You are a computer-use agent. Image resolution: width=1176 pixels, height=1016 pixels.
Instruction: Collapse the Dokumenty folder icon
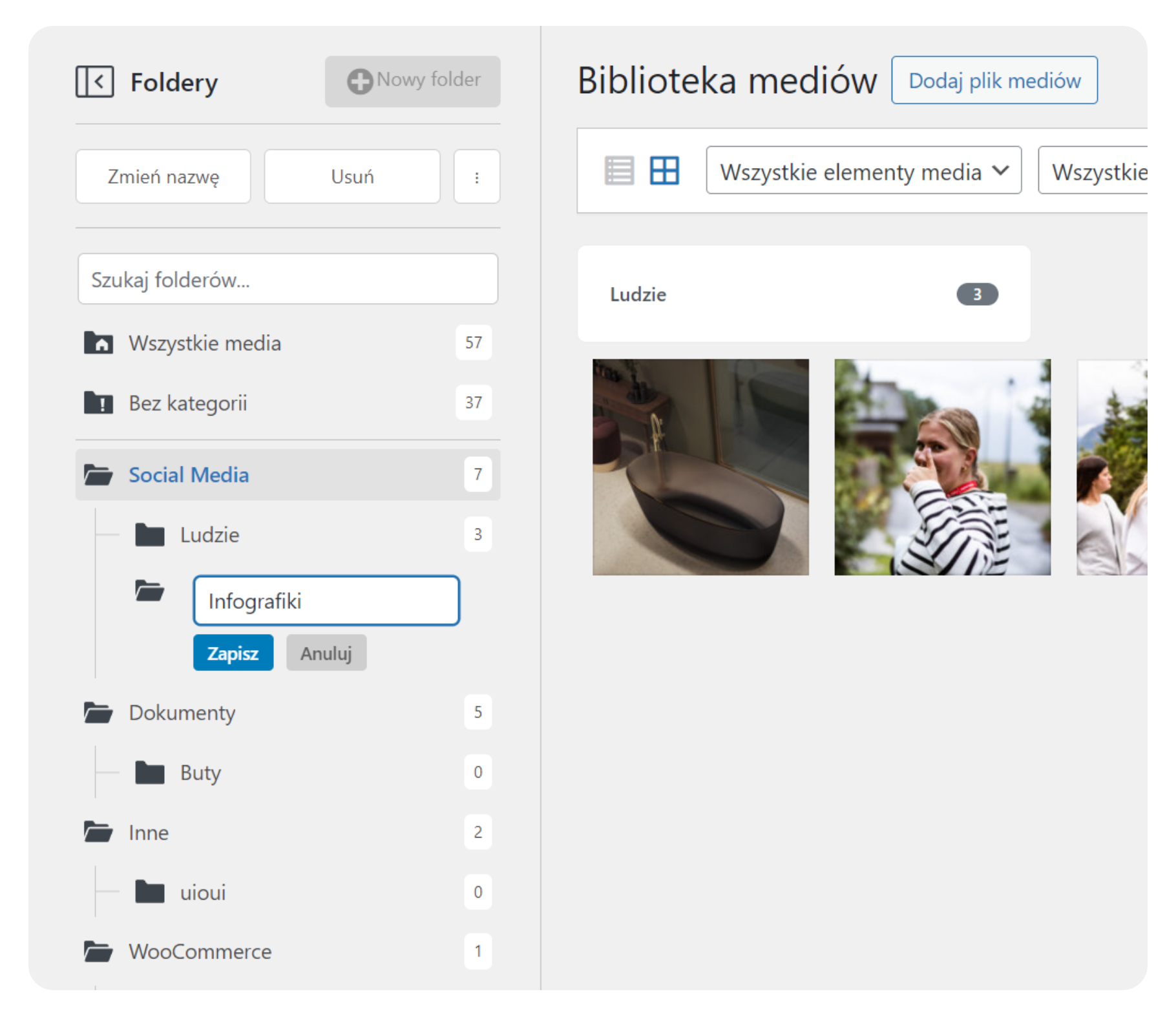tap(98, 712)
